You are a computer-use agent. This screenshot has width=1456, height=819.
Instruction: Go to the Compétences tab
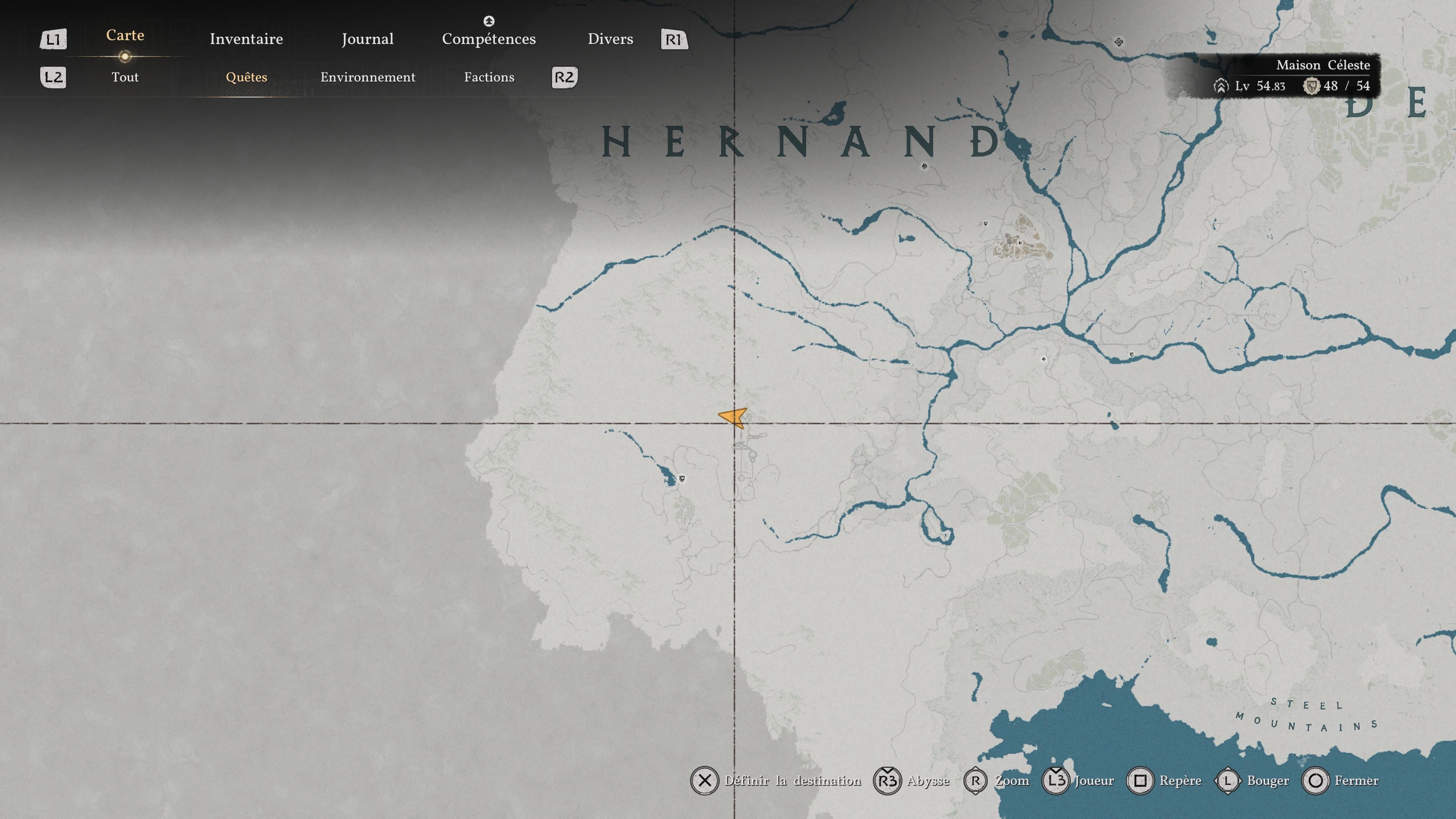(489, 39)
